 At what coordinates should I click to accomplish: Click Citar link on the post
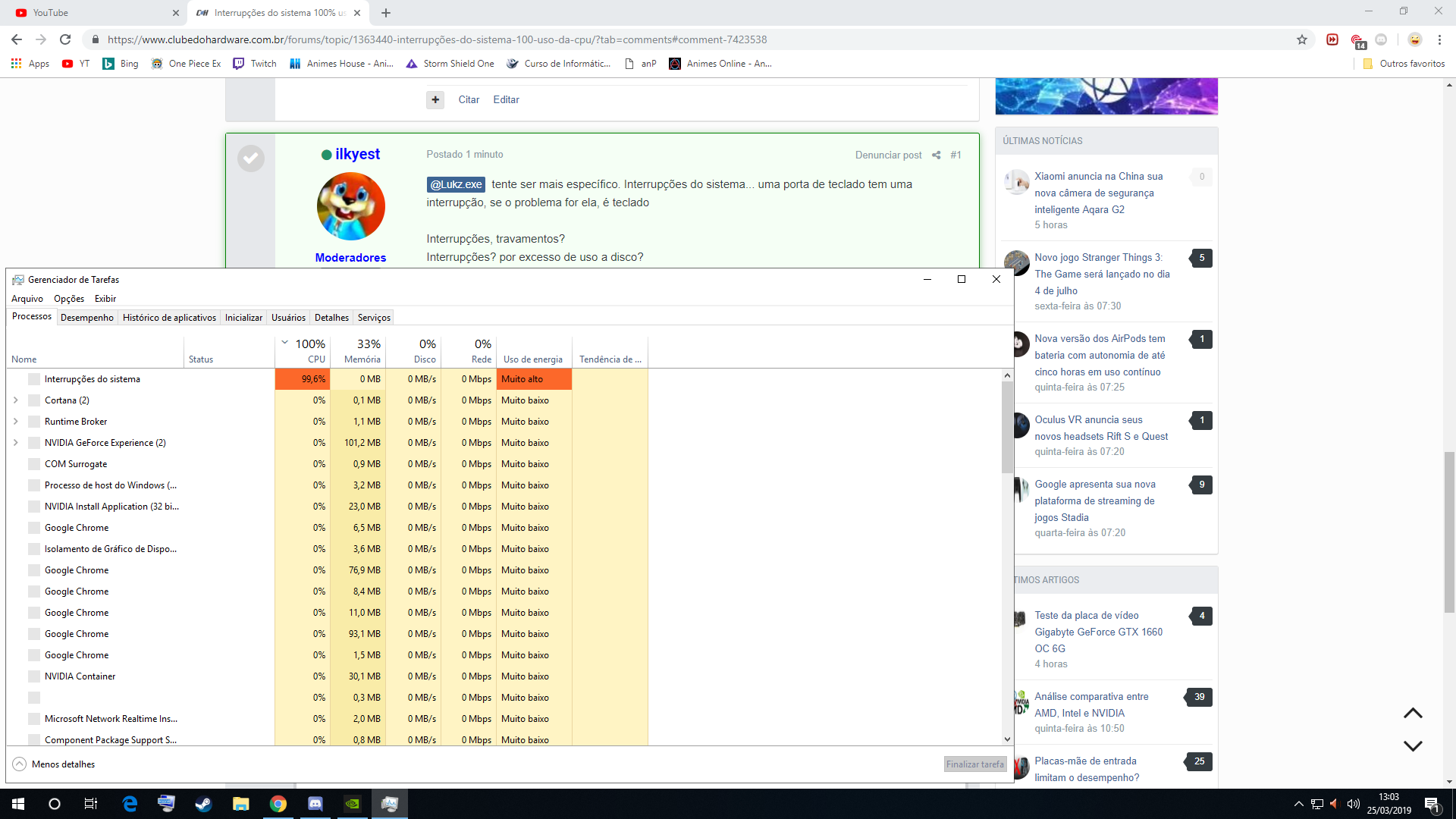[x=469, y=99]
